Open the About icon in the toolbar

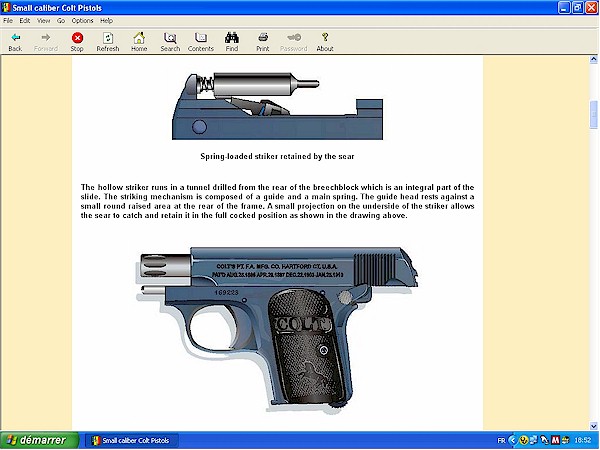(325, 41)
